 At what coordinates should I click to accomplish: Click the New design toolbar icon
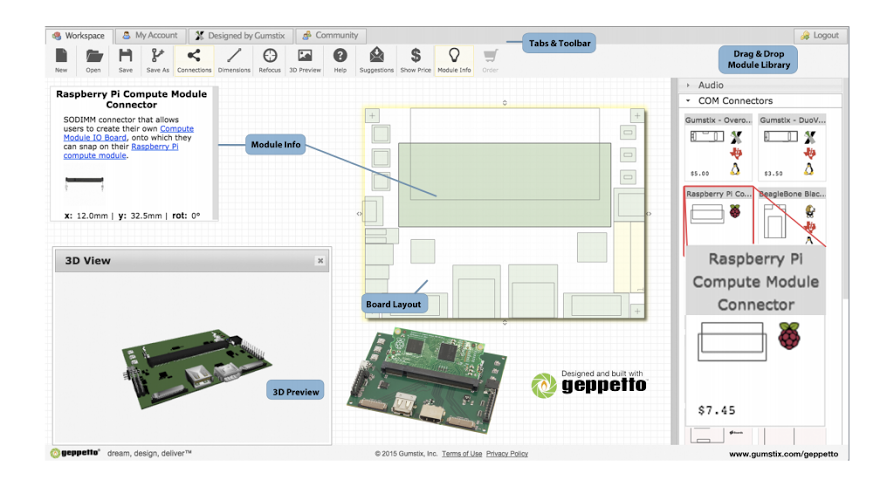61,60
